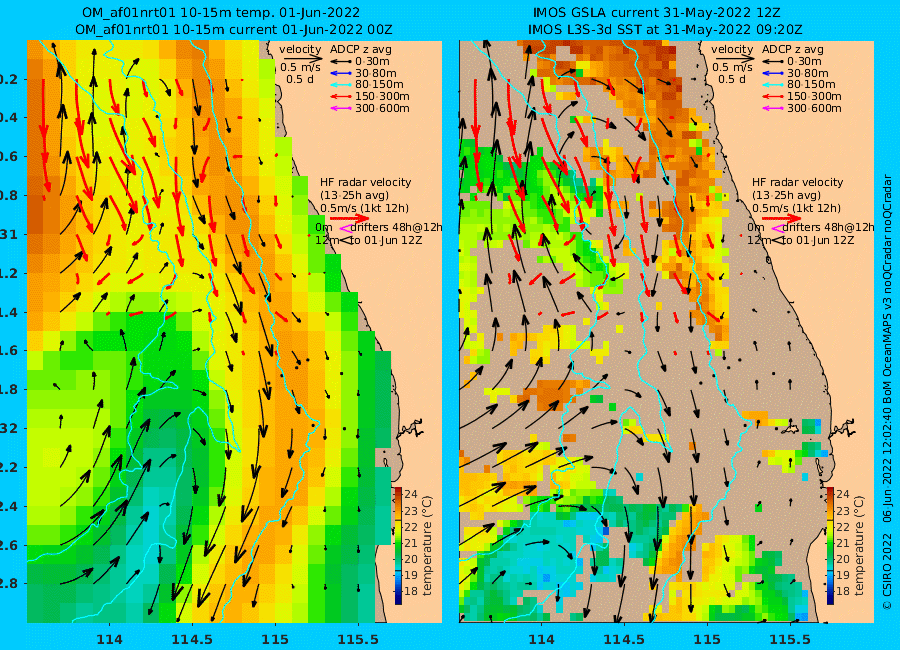Click '115' longitude label under left map
This screenshot has width=900, height=650.
275,639
